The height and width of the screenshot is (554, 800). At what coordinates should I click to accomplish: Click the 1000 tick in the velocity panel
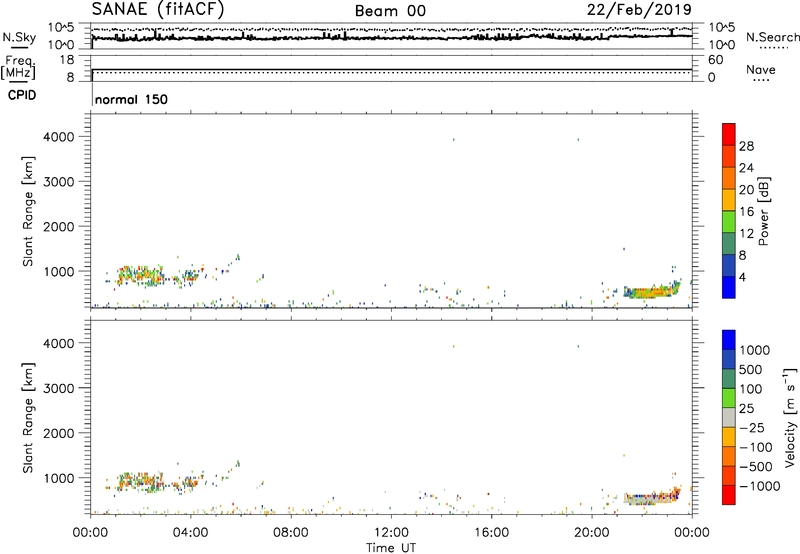point(59,478)
